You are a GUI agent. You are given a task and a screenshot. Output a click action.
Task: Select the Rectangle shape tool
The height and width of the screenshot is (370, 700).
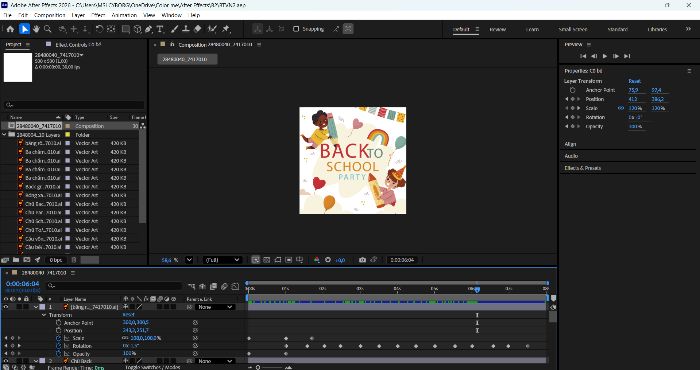[x=126, y=29]
